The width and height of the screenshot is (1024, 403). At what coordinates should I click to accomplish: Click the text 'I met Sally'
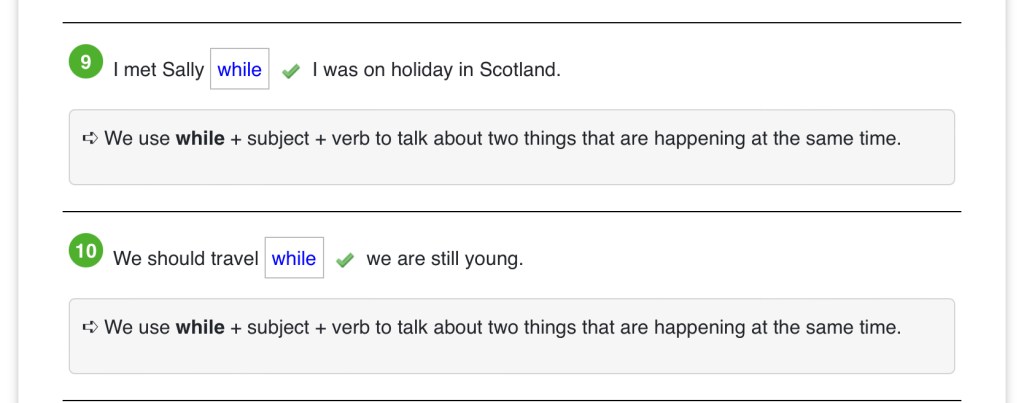click(x=158, y=70)
